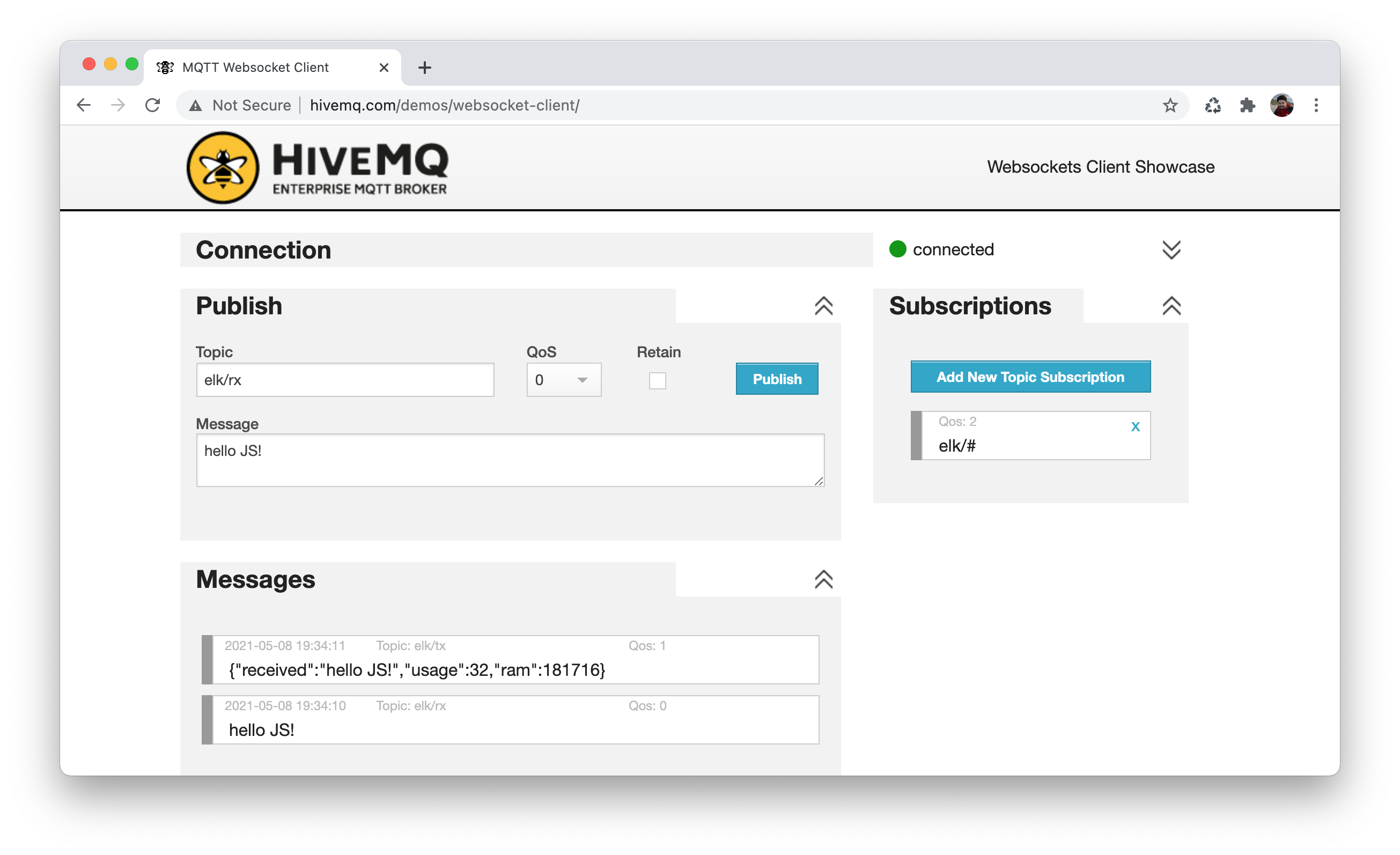Open Chrome three-dot menu
Image resolution: width=1400 pixels, height=855 pixels.
click(x=1315, y=105)
